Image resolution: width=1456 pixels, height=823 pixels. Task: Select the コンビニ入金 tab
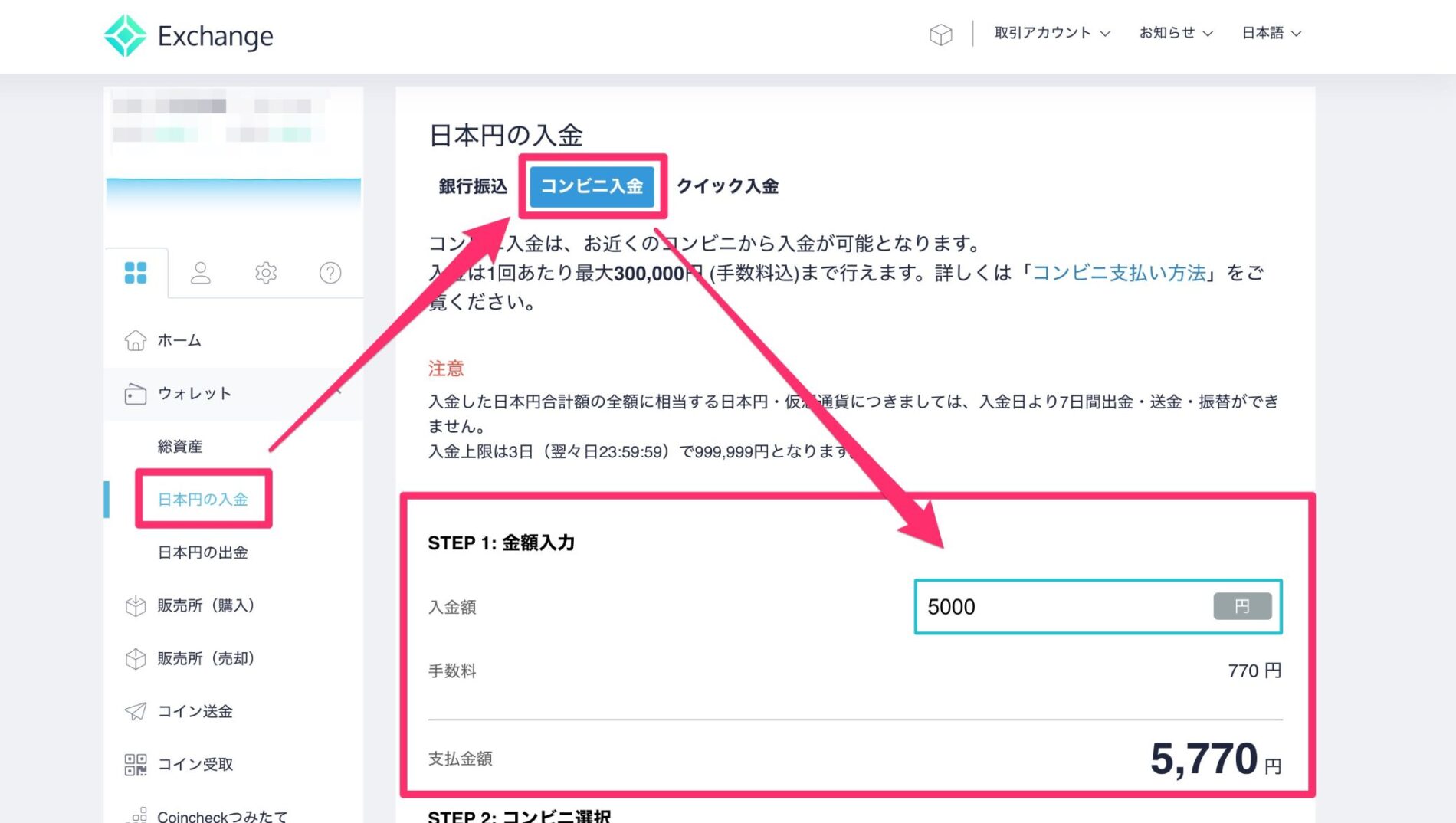point(592,186)
